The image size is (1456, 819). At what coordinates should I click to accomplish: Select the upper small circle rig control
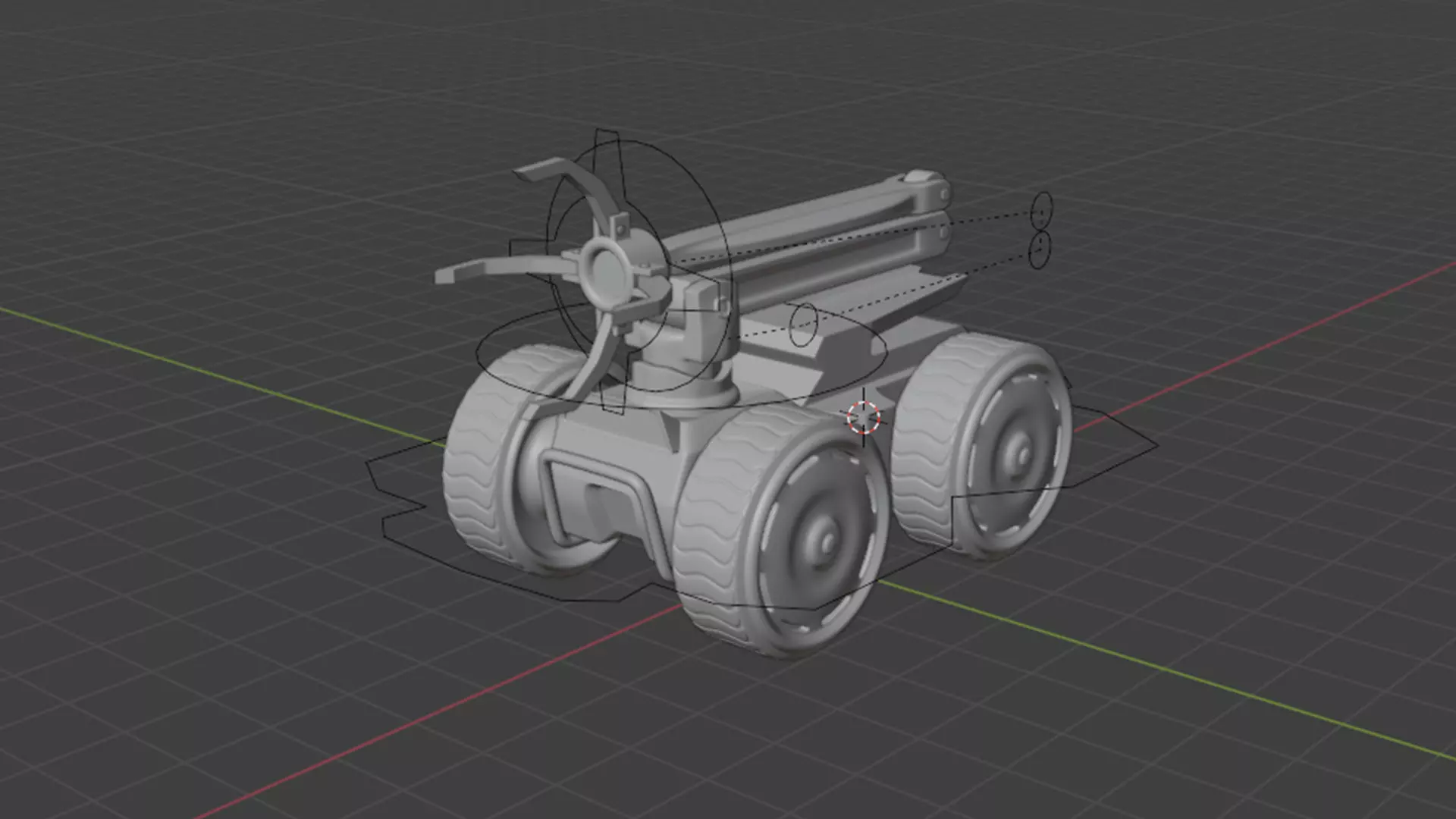point(1042,209)
